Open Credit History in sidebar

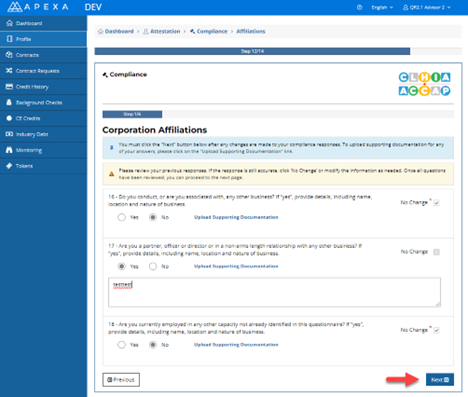tap(43, 87)
